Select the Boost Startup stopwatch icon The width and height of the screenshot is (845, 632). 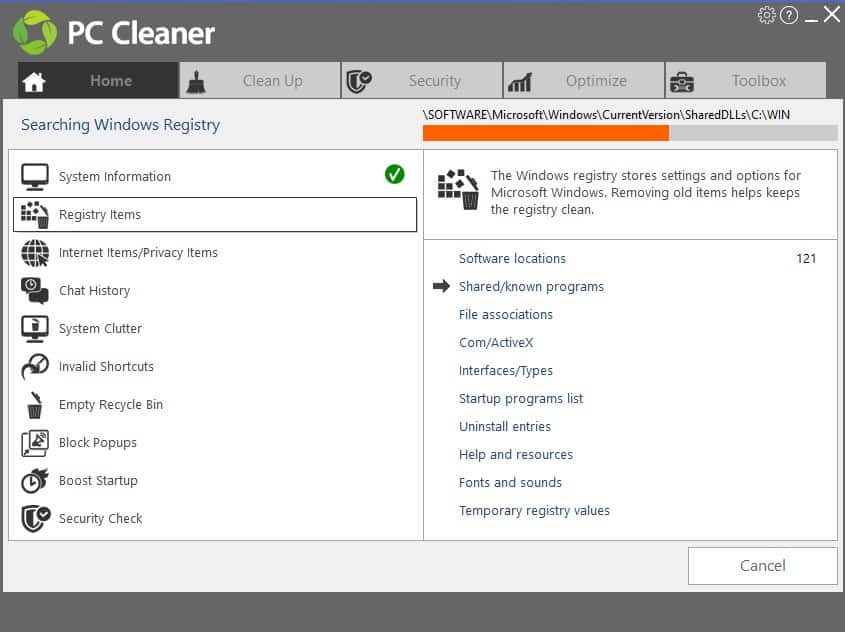pyautogui.click(x=34, y=480)
